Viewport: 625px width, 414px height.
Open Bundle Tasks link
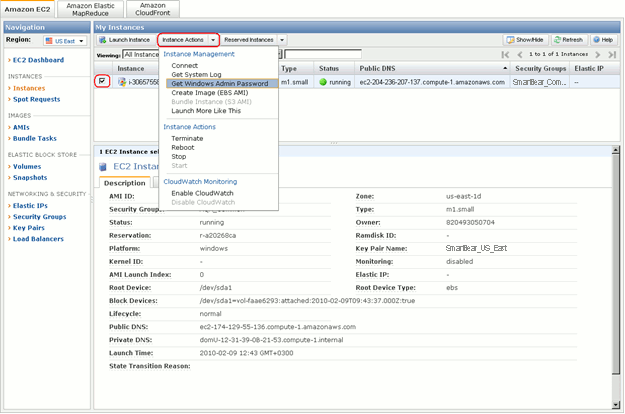click(x=35, y=139)
